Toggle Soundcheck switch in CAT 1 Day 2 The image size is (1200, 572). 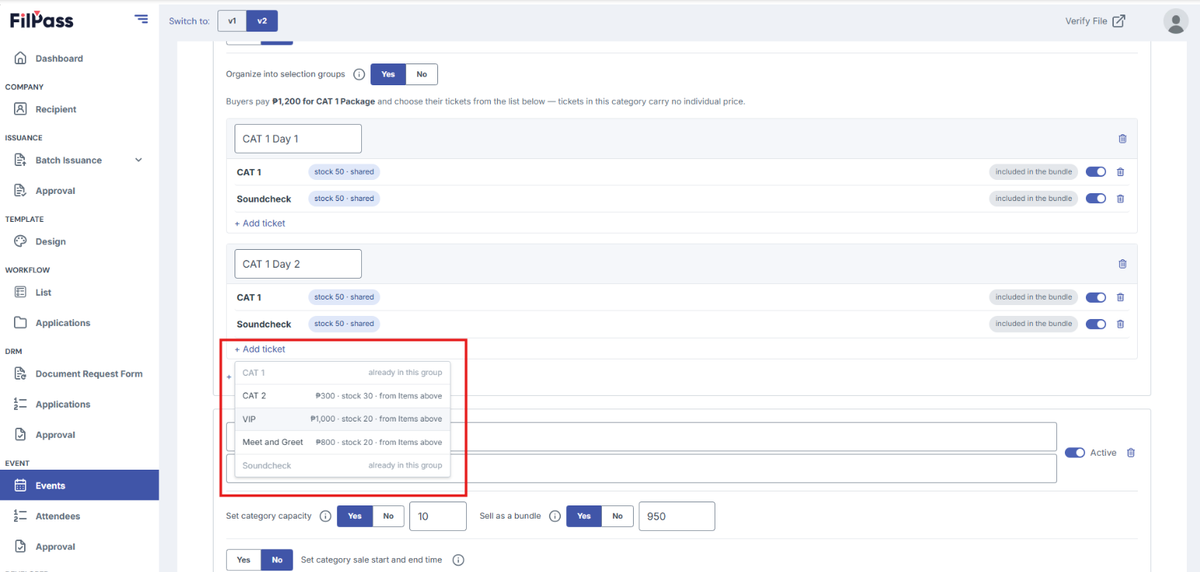pyautogui.click(x=1096, y=324)
